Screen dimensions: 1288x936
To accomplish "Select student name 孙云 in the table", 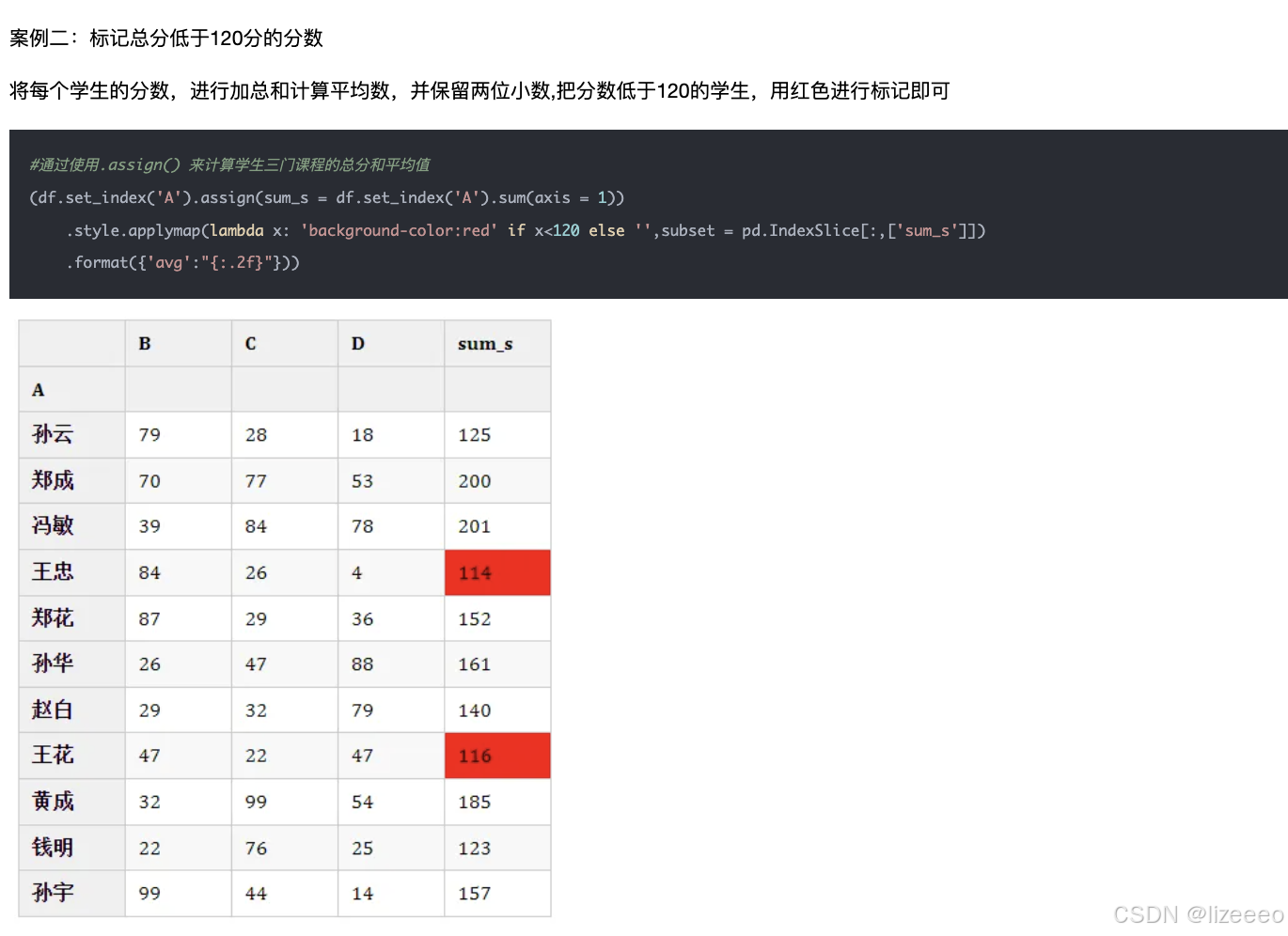I will [x=52, y=434].
